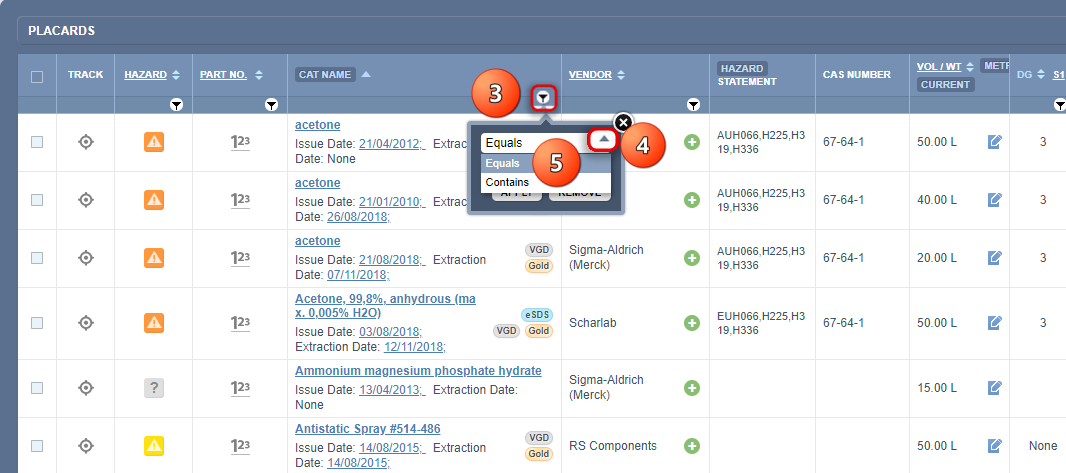Image resolution: width=1066 pixels, height=473 pixels.
Task: Click the PLACARDS panel title
Action: [61, 31]
